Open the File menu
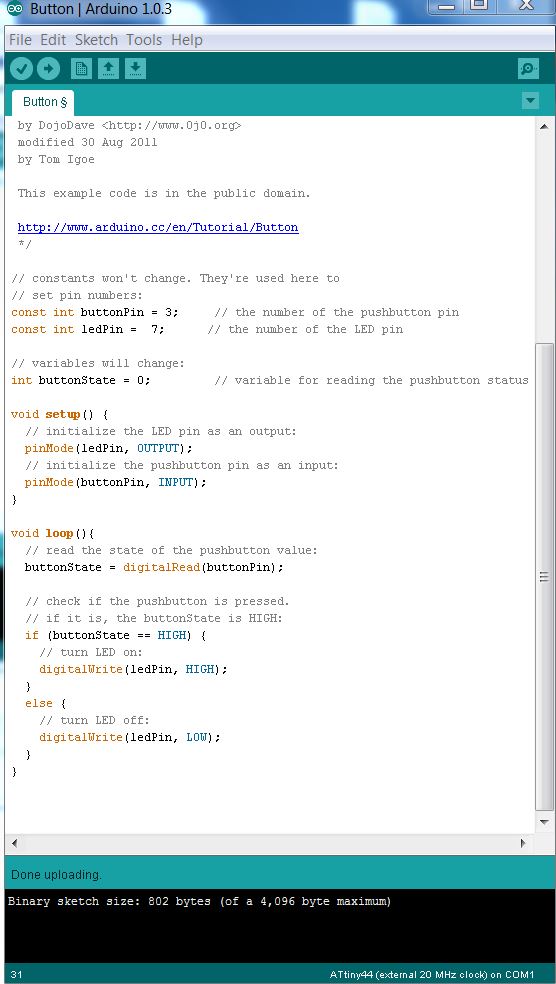556x984 pixels. point(20,40)
